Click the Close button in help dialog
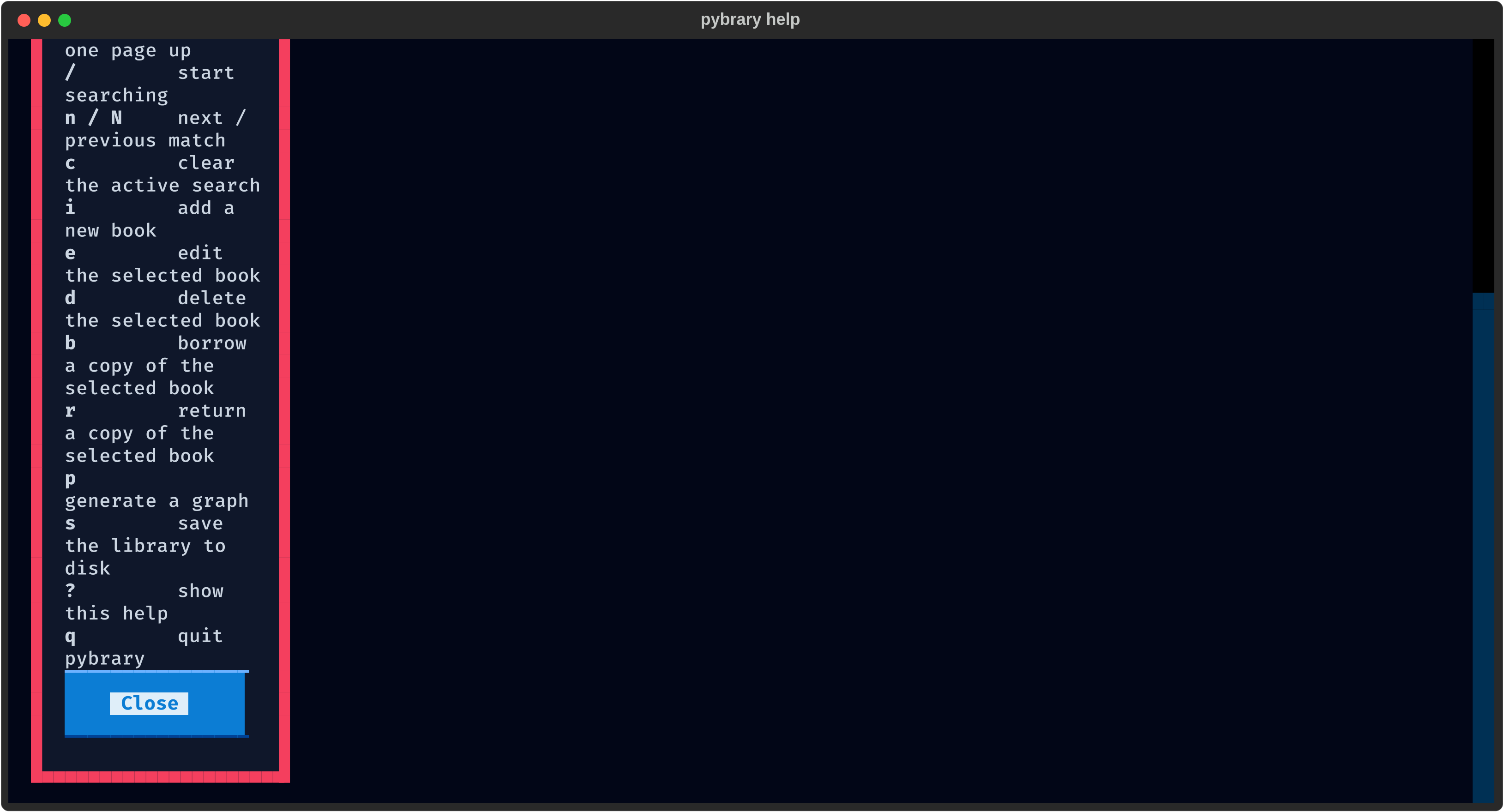The height and width of the screenshot is (812, 1504). pos(155,704)
